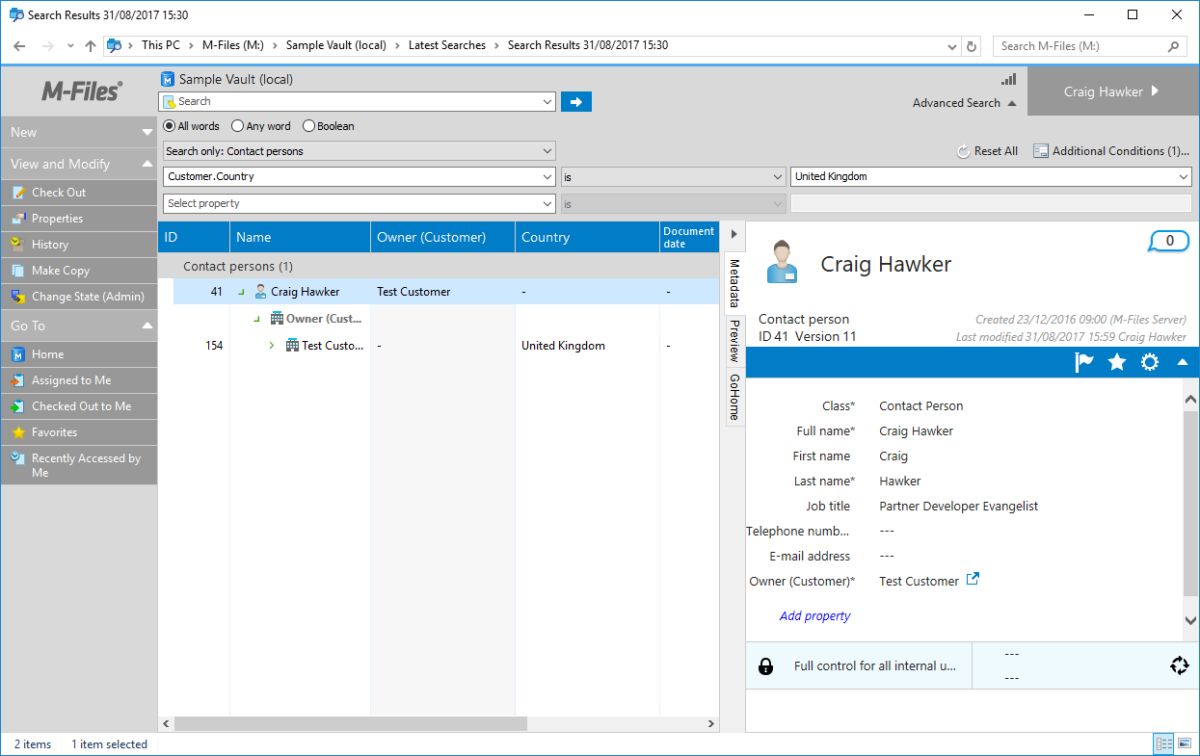Click the Explorer up arrow
Screen dimensions: 1200x756
coord(91,46)
